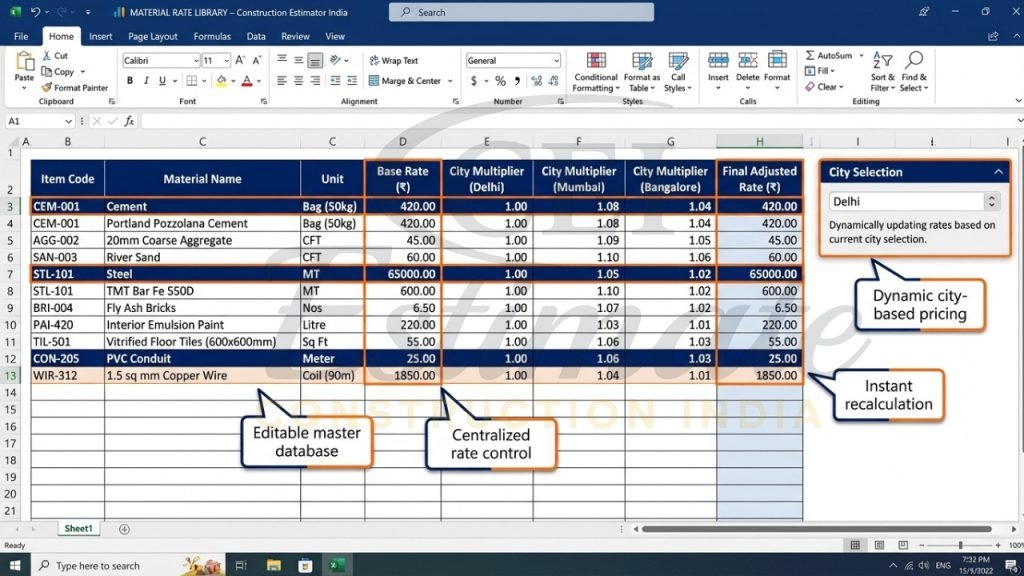1024x576 pixels.
Task: Apply the accounting dollar format
Action: tap(474, 80)
